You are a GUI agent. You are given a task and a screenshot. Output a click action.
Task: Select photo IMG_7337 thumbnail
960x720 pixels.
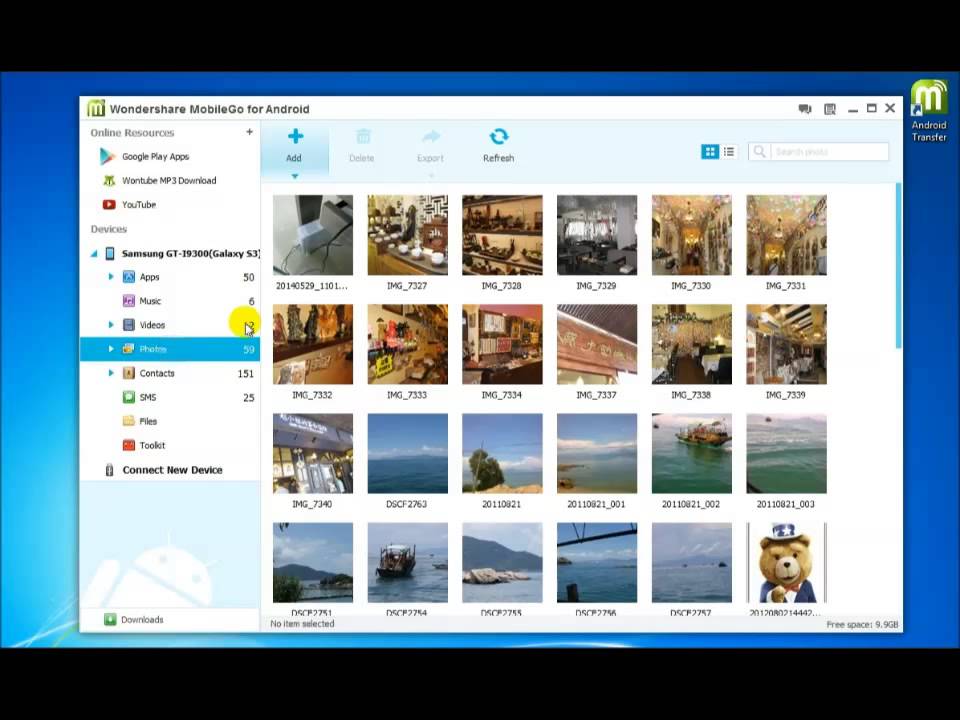(597, 344)
